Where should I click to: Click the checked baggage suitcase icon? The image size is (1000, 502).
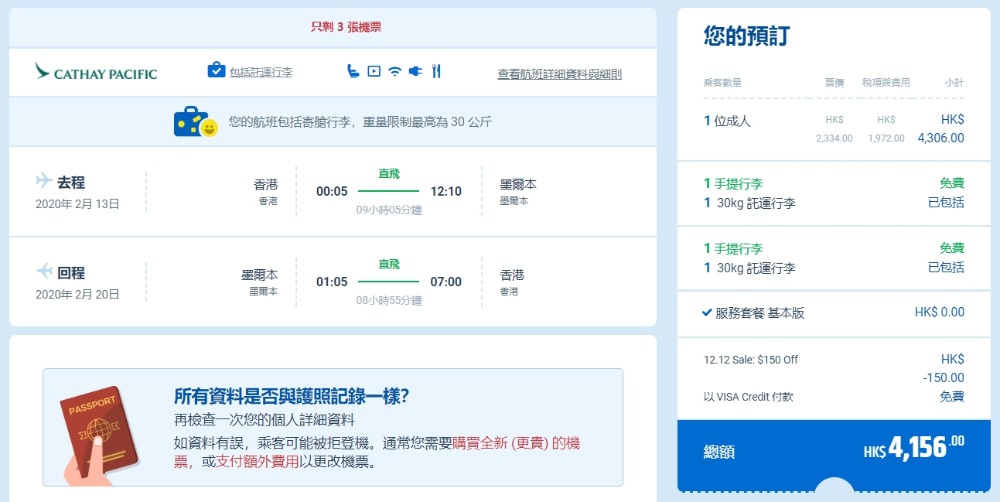(216, 71)
